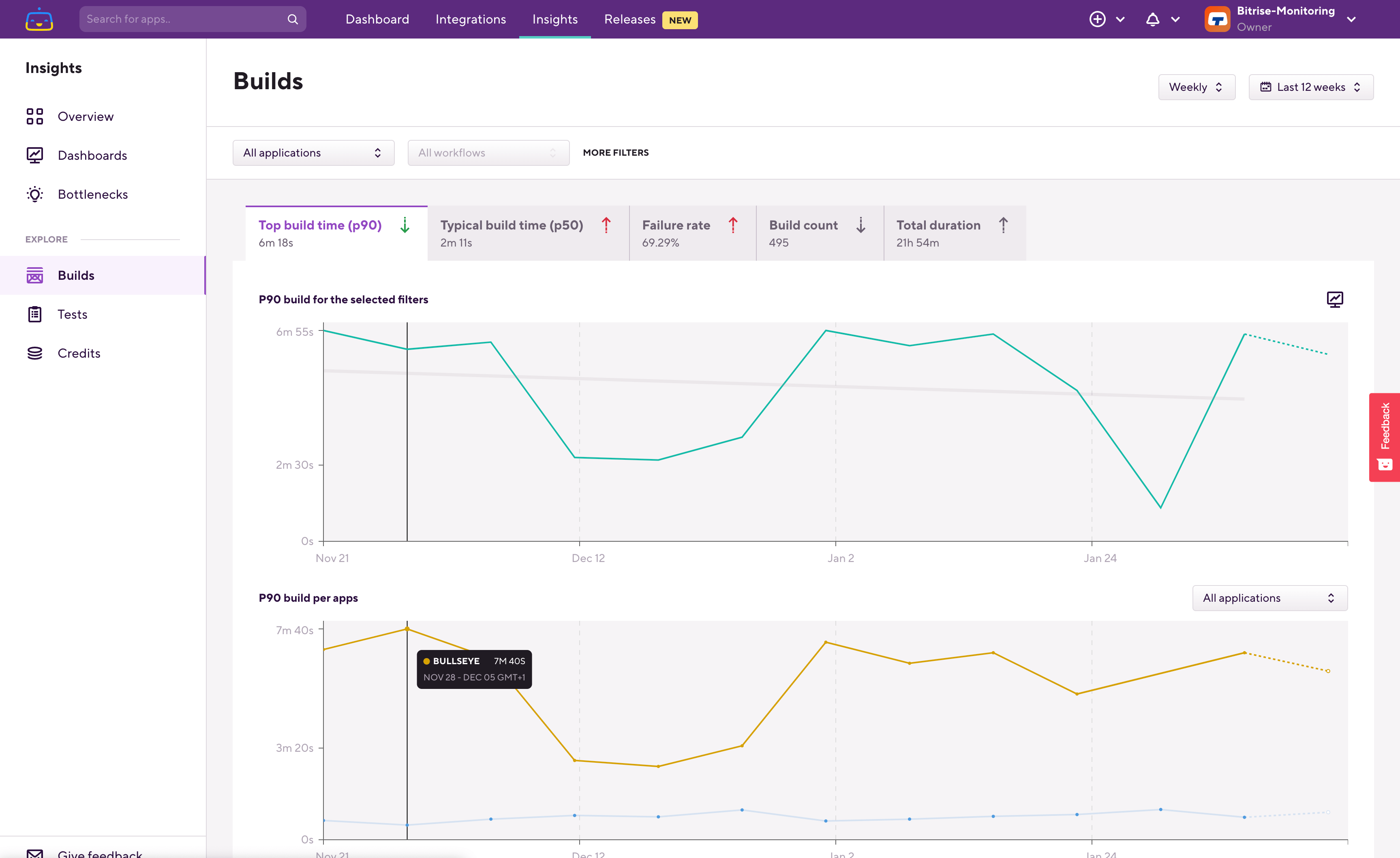Click the add-to-dashboard chart icon
Image resolution: width=1400 pixels, height=858 pixels.
[1335, 299]
